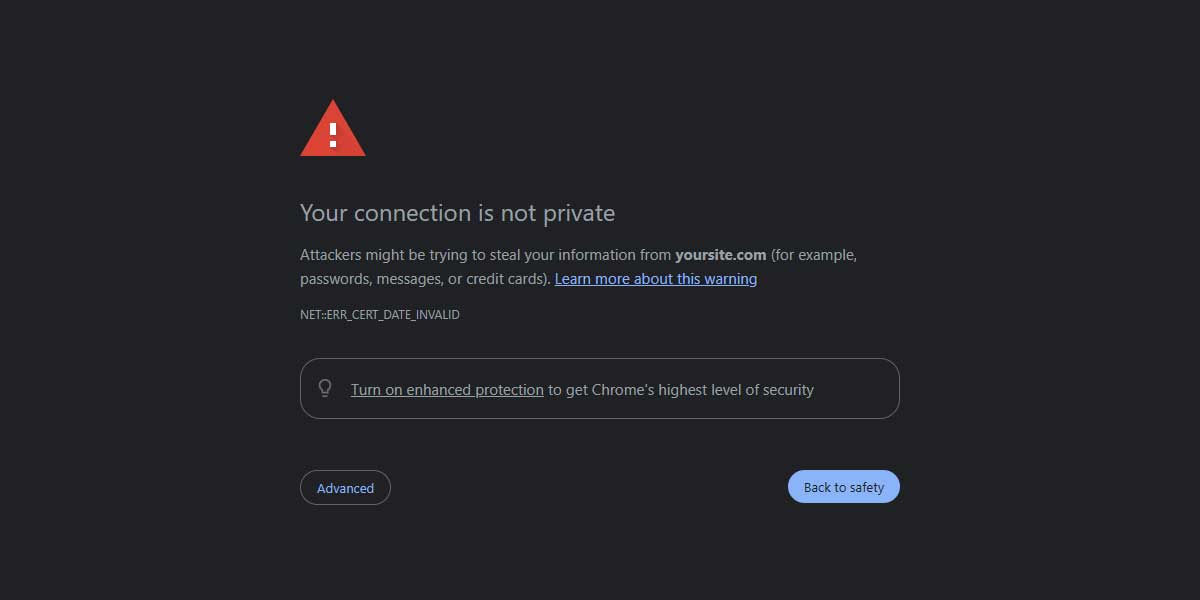Viewport: 1200px width, 600px height.
Task: Click the red warning triangle icon
Action: pos(333,132)
